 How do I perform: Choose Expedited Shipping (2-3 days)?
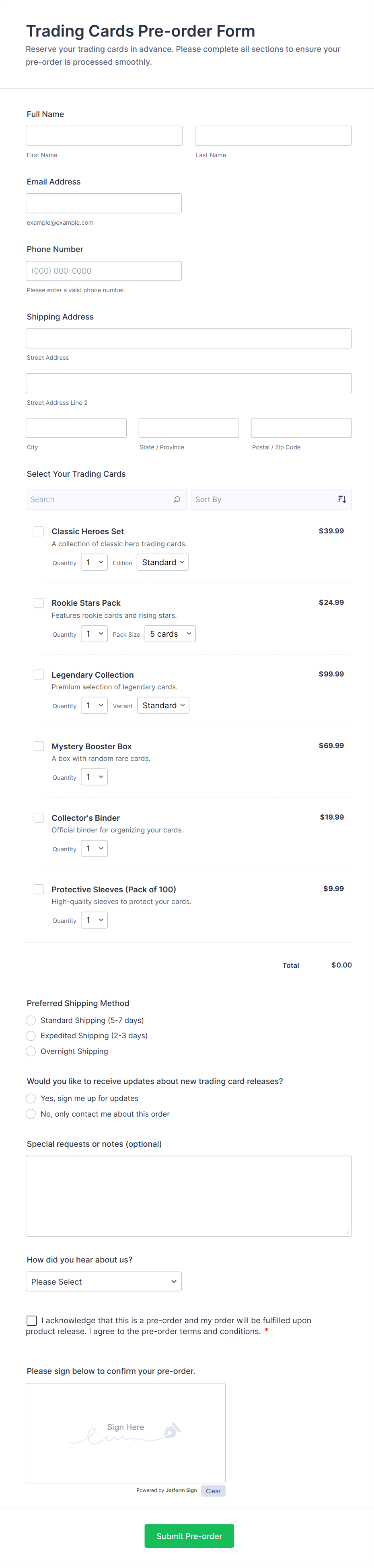[31, 1035]
